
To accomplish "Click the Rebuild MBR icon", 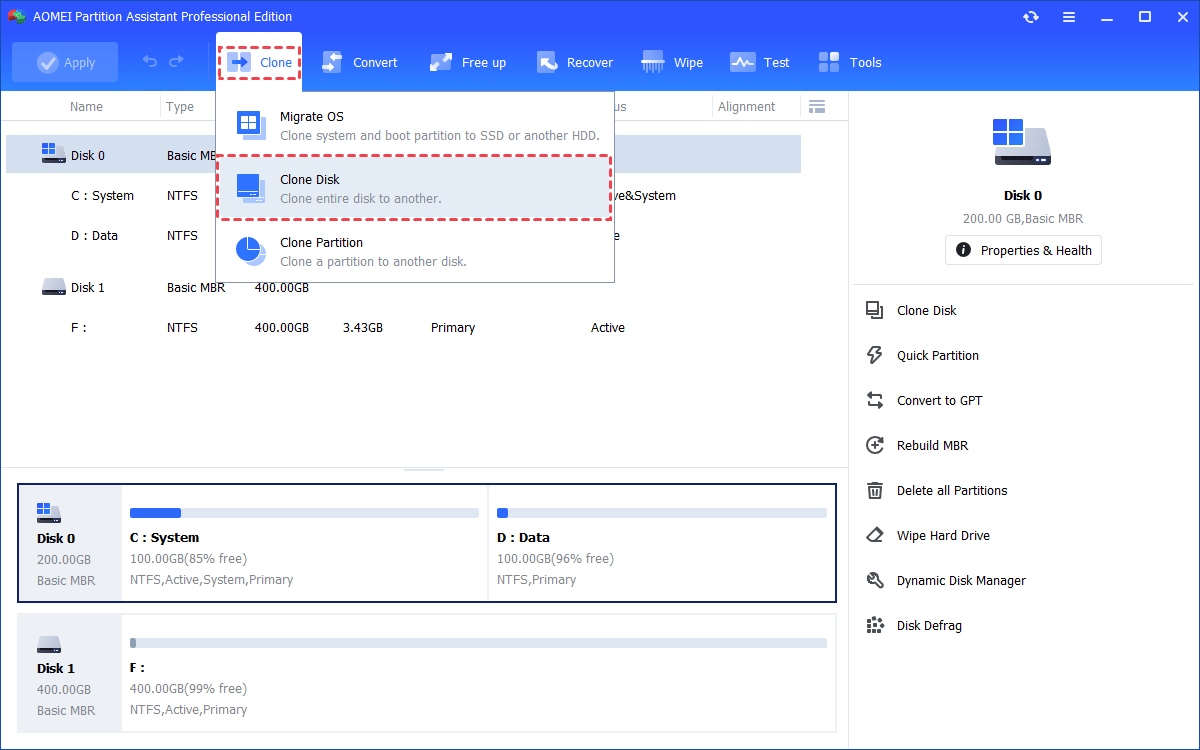I will [875, 446].
